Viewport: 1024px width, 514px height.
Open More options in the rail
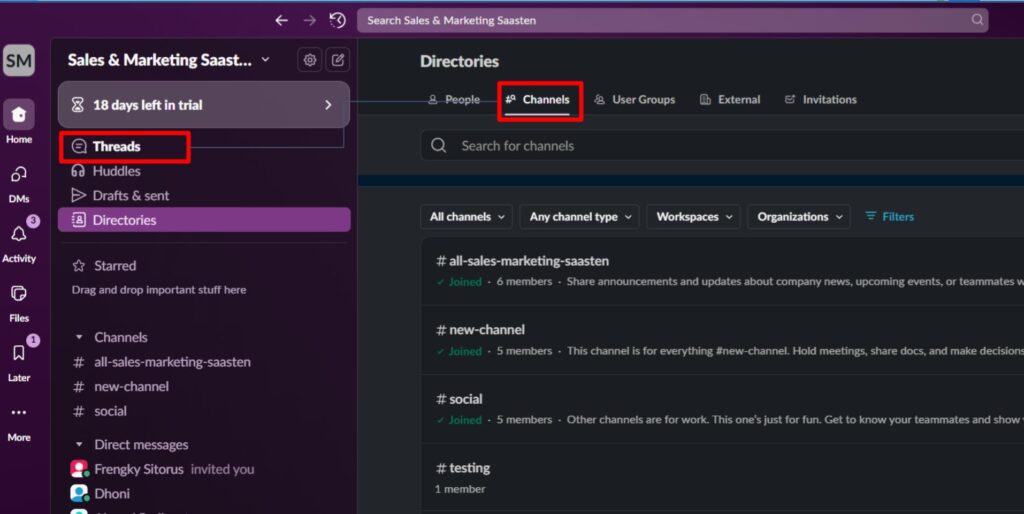point(19,423)
